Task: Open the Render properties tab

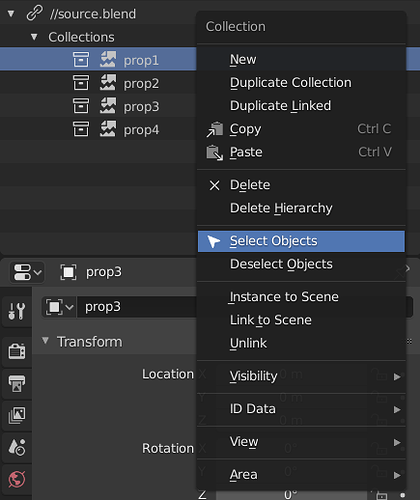Action: 17,351
